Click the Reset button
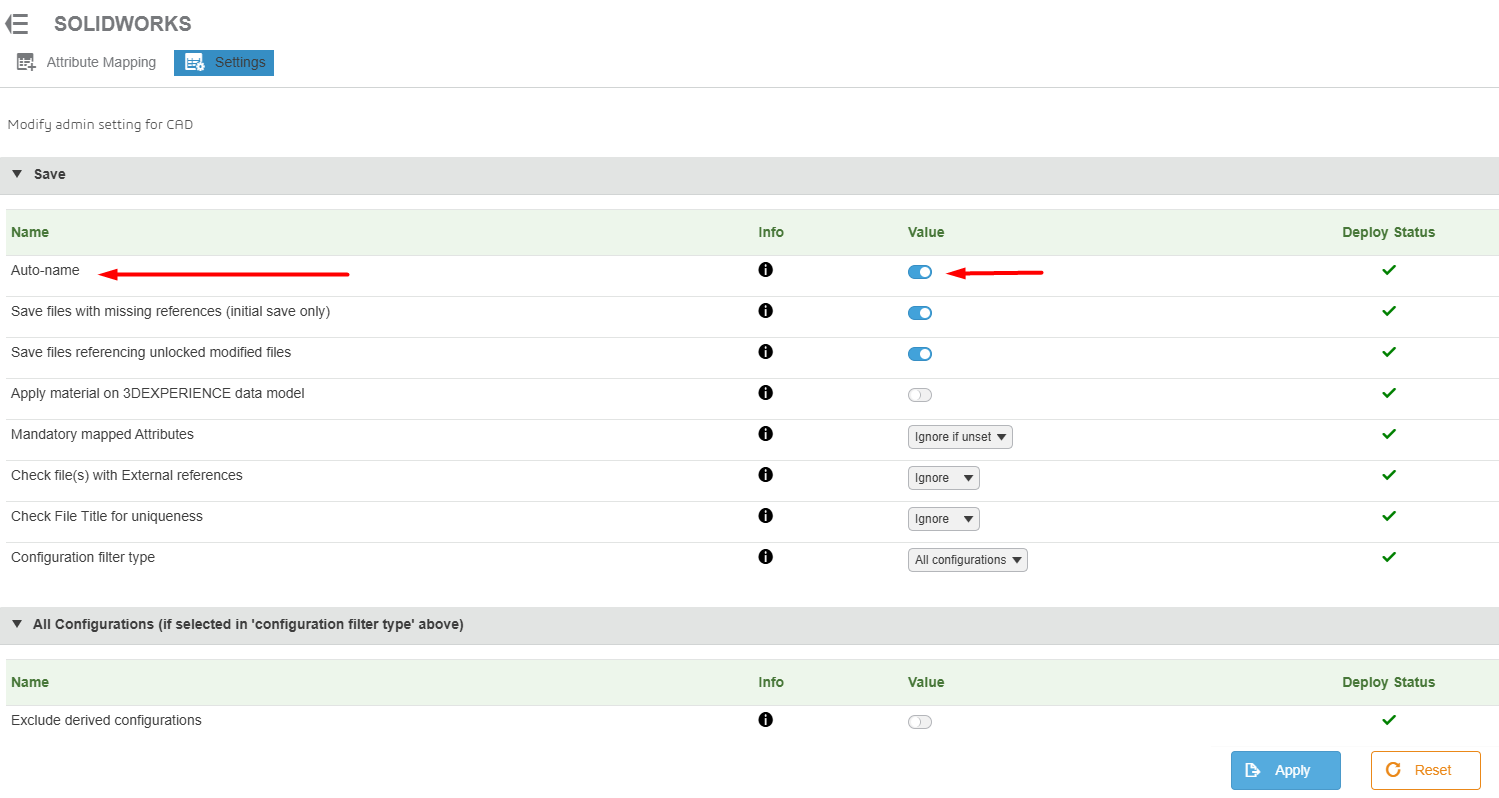Viewport: 1499px width, 798px height. tap(1426, 770)
